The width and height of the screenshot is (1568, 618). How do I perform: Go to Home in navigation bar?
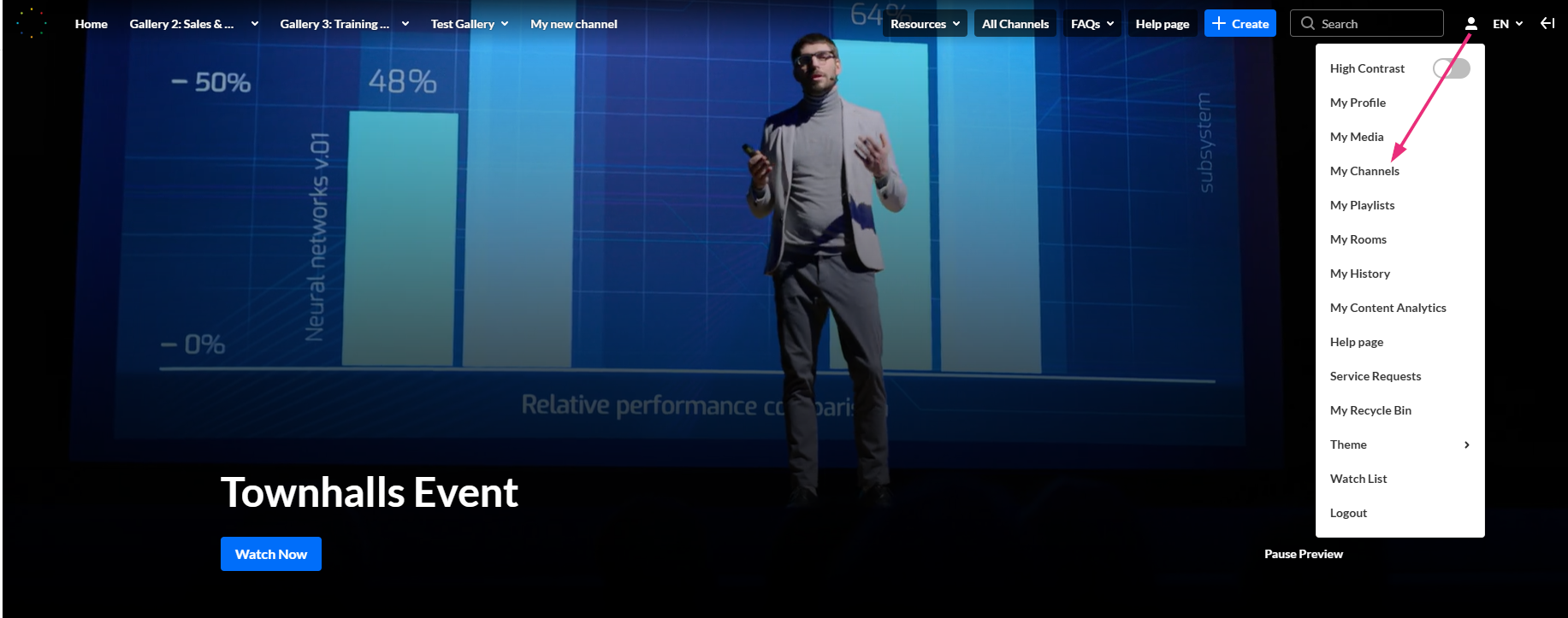[x=92, y=24]
